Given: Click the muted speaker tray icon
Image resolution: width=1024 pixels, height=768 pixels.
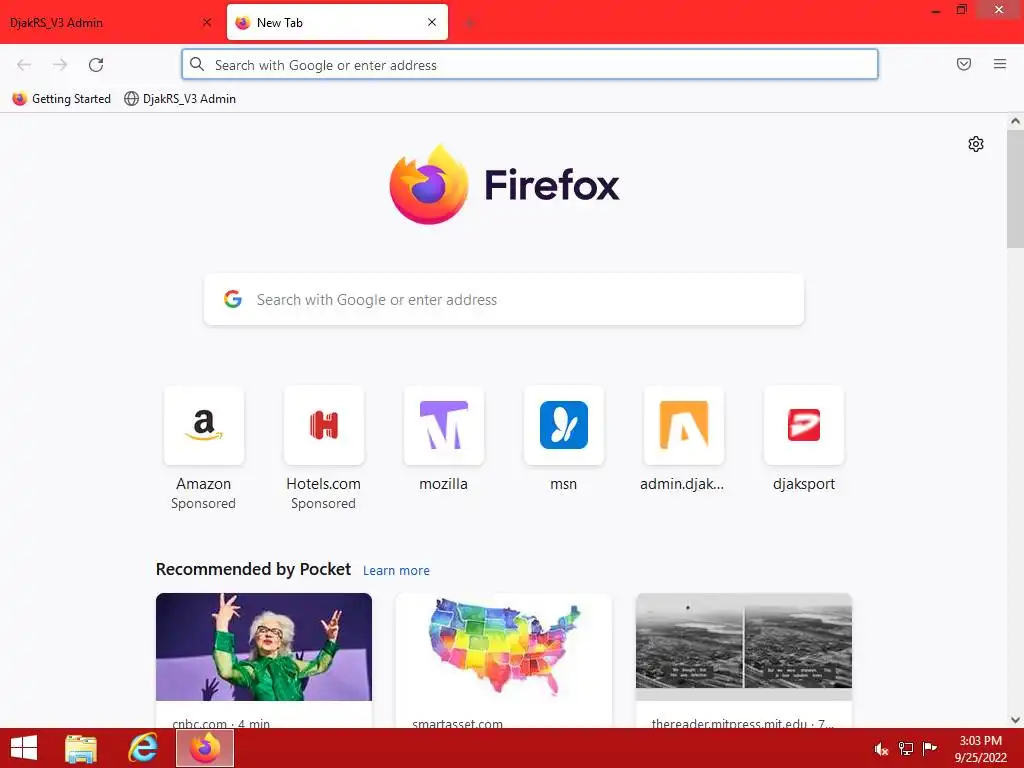Looking at the screenshot, I should tap(881, 749).
